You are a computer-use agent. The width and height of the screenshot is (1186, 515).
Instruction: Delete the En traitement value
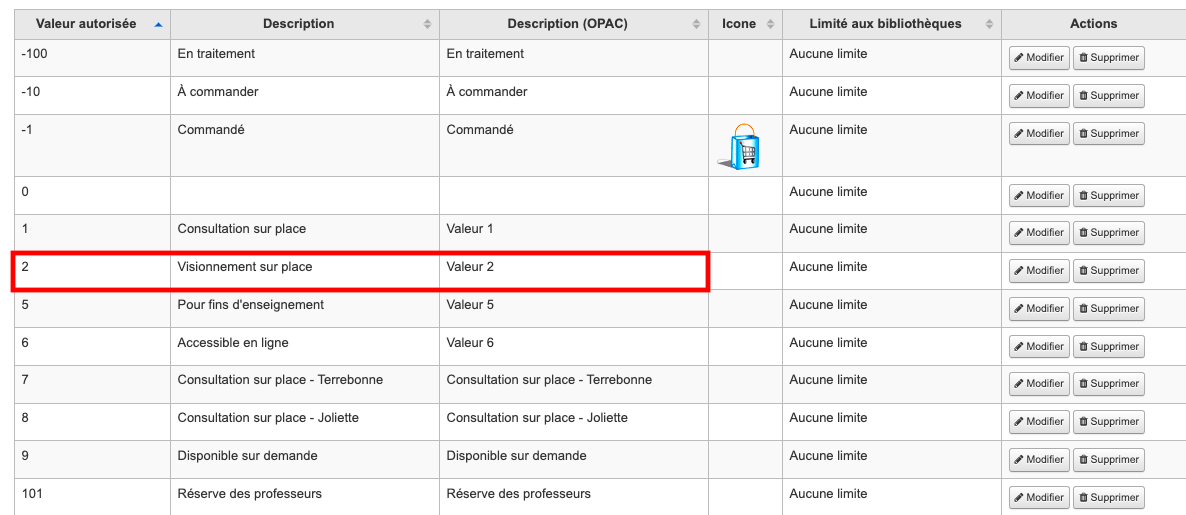click(1109, 58)
